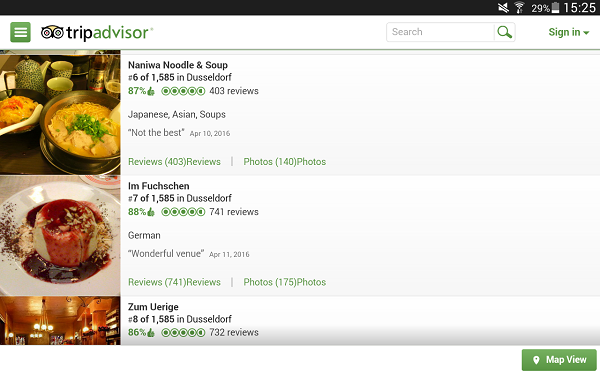View Zum Uerige interior photo thumbnail
600x375 pixels.
point(60,321)
